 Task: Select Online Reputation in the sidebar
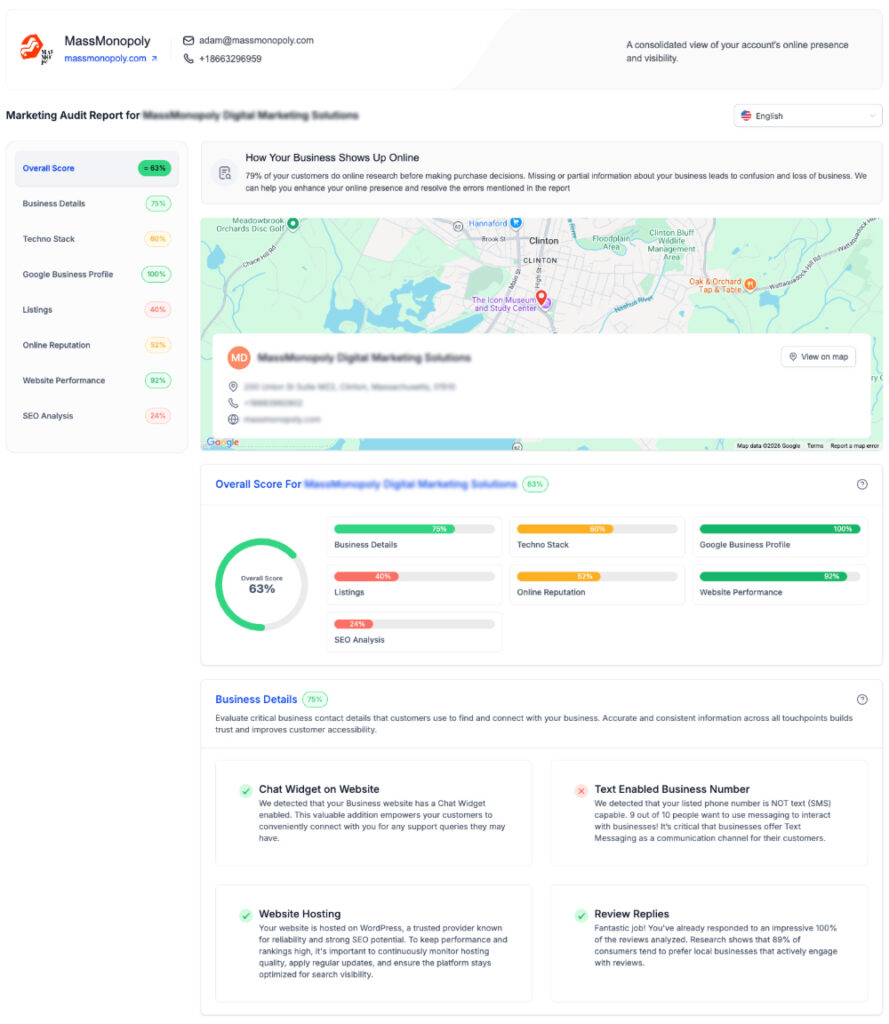[x=97, y=345]
